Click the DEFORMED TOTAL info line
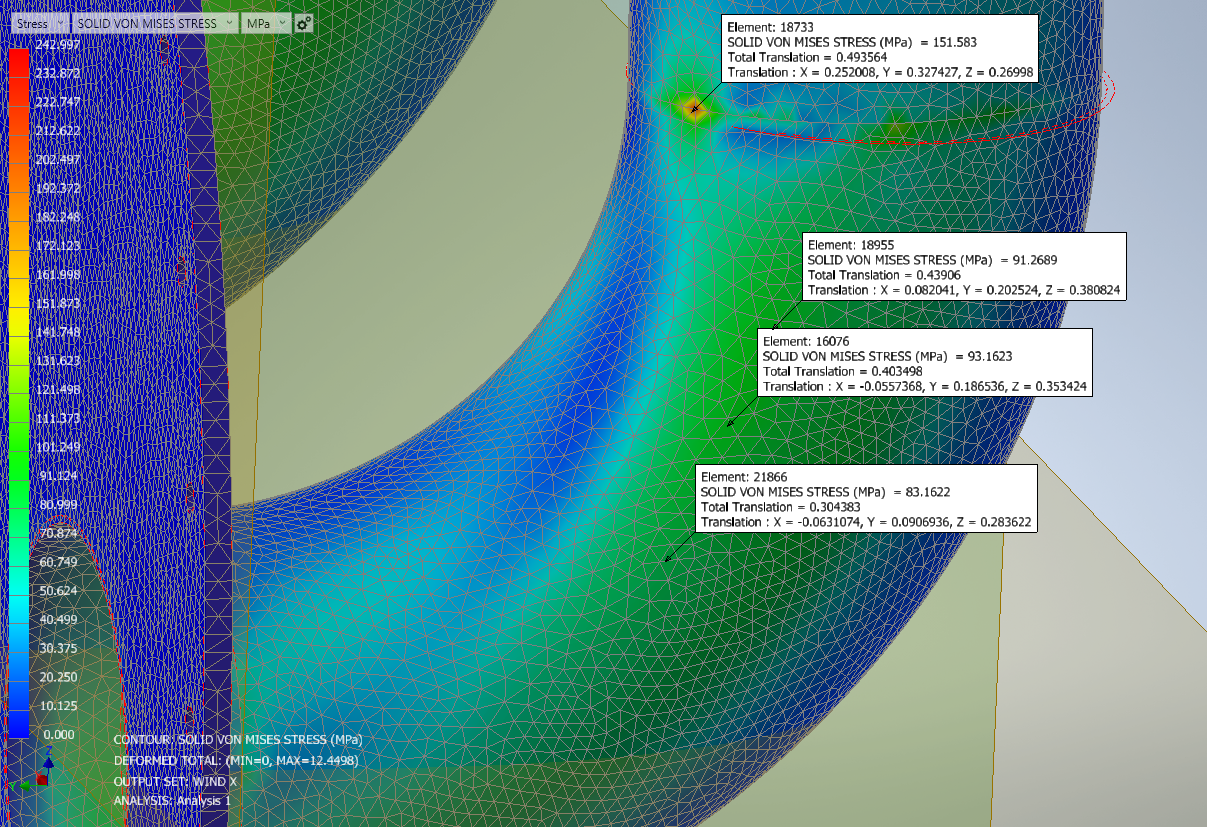 236,761
